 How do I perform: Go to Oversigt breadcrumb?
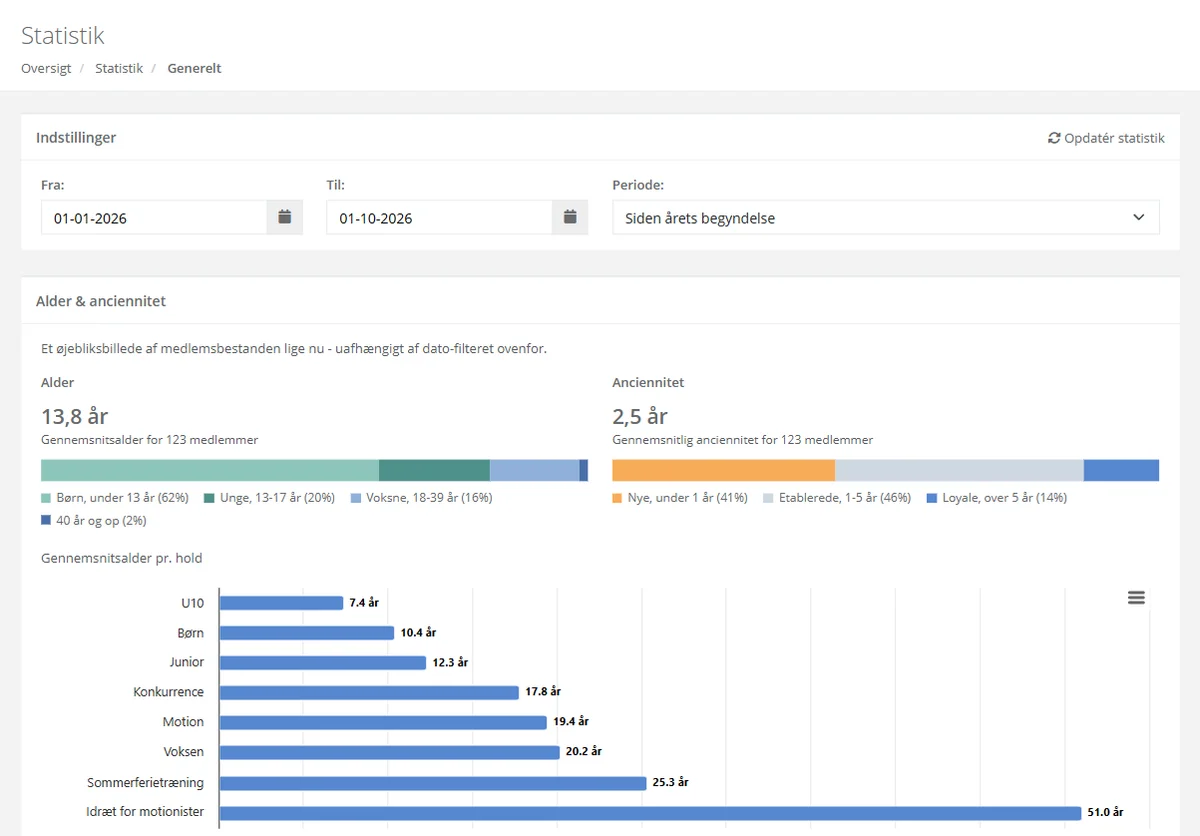(46, 69)
